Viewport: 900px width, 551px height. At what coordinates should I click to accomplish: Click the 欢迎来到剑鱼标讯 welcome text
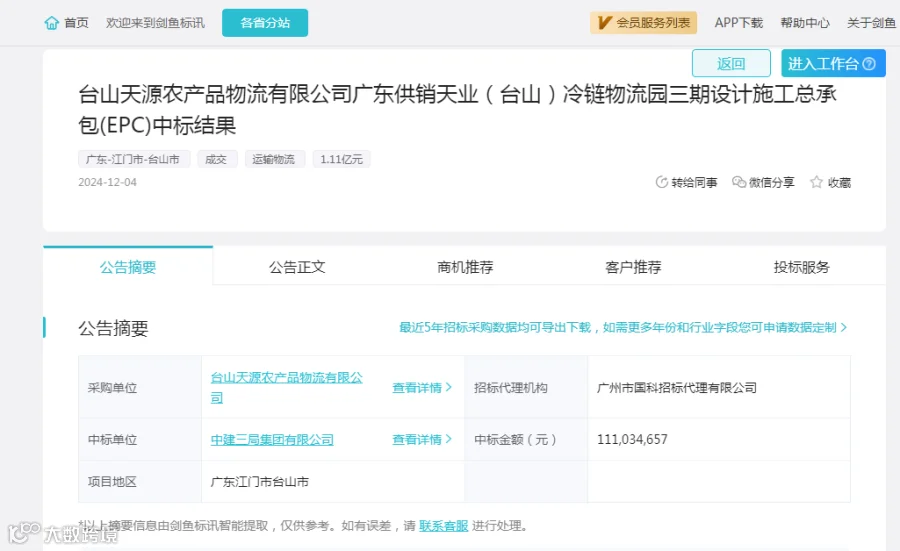[x=155, y=23]
